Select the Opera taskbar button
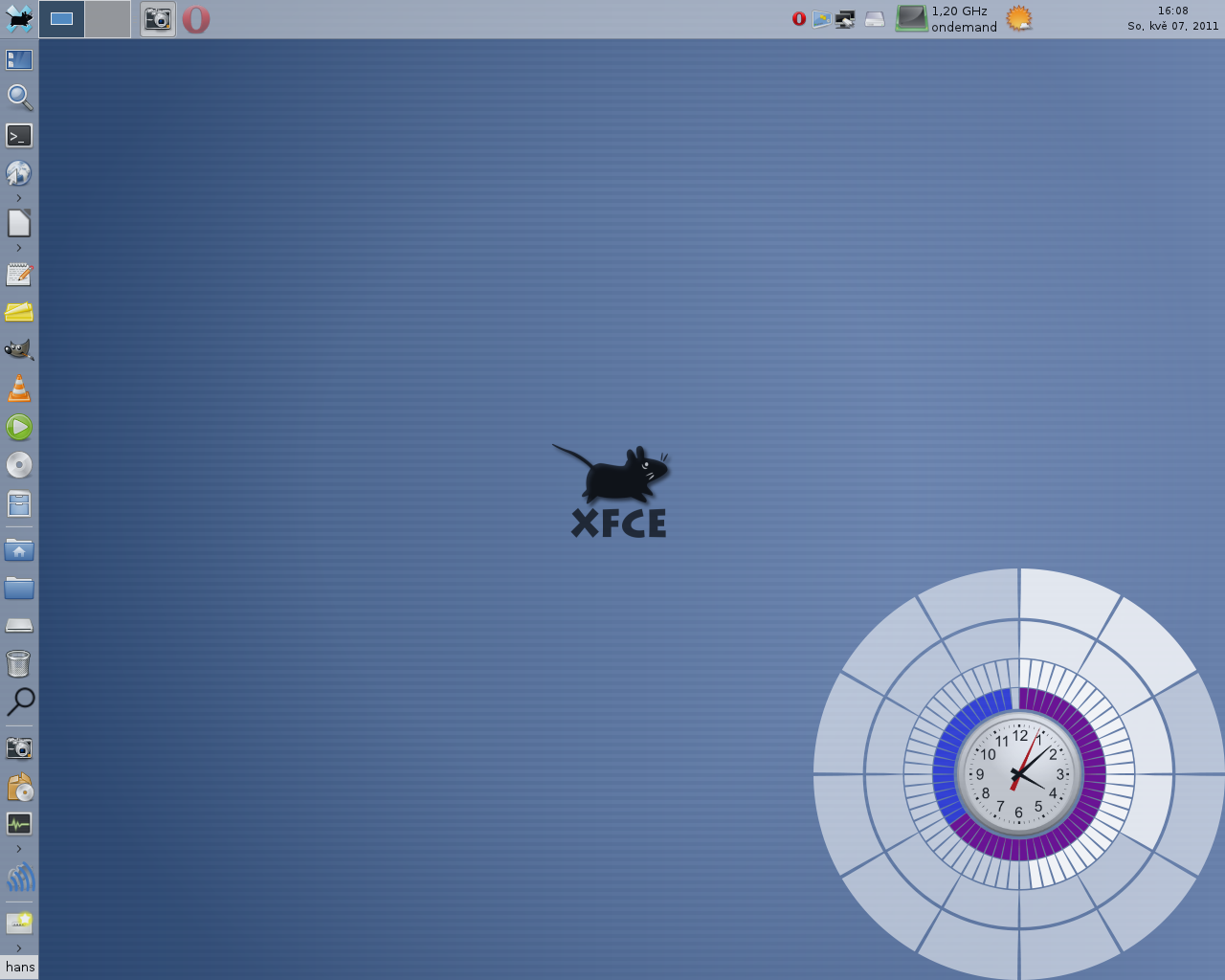 tap(196, 19)
